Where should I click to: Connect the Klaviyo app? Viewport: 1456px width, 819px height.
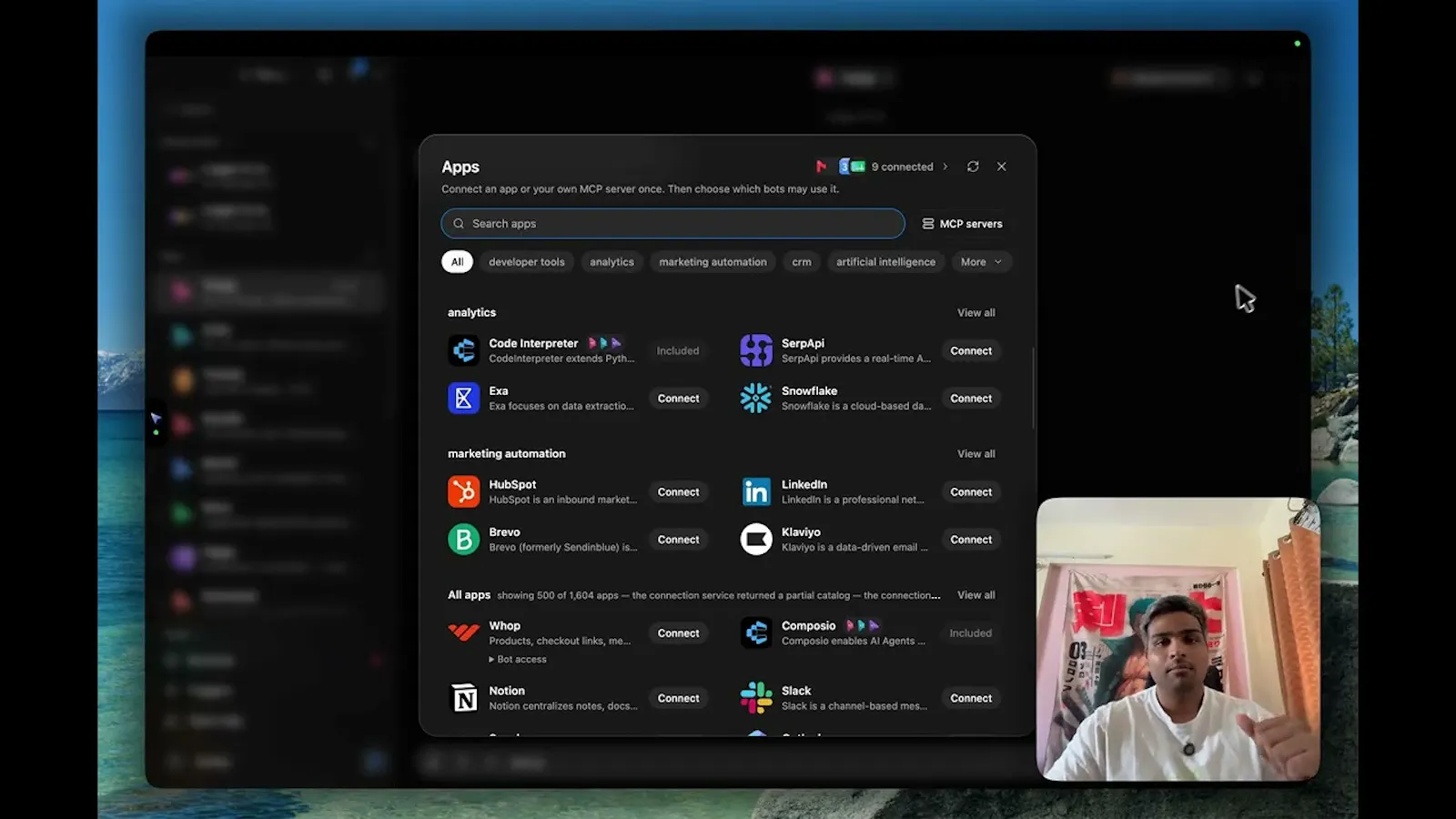point(971,539)
